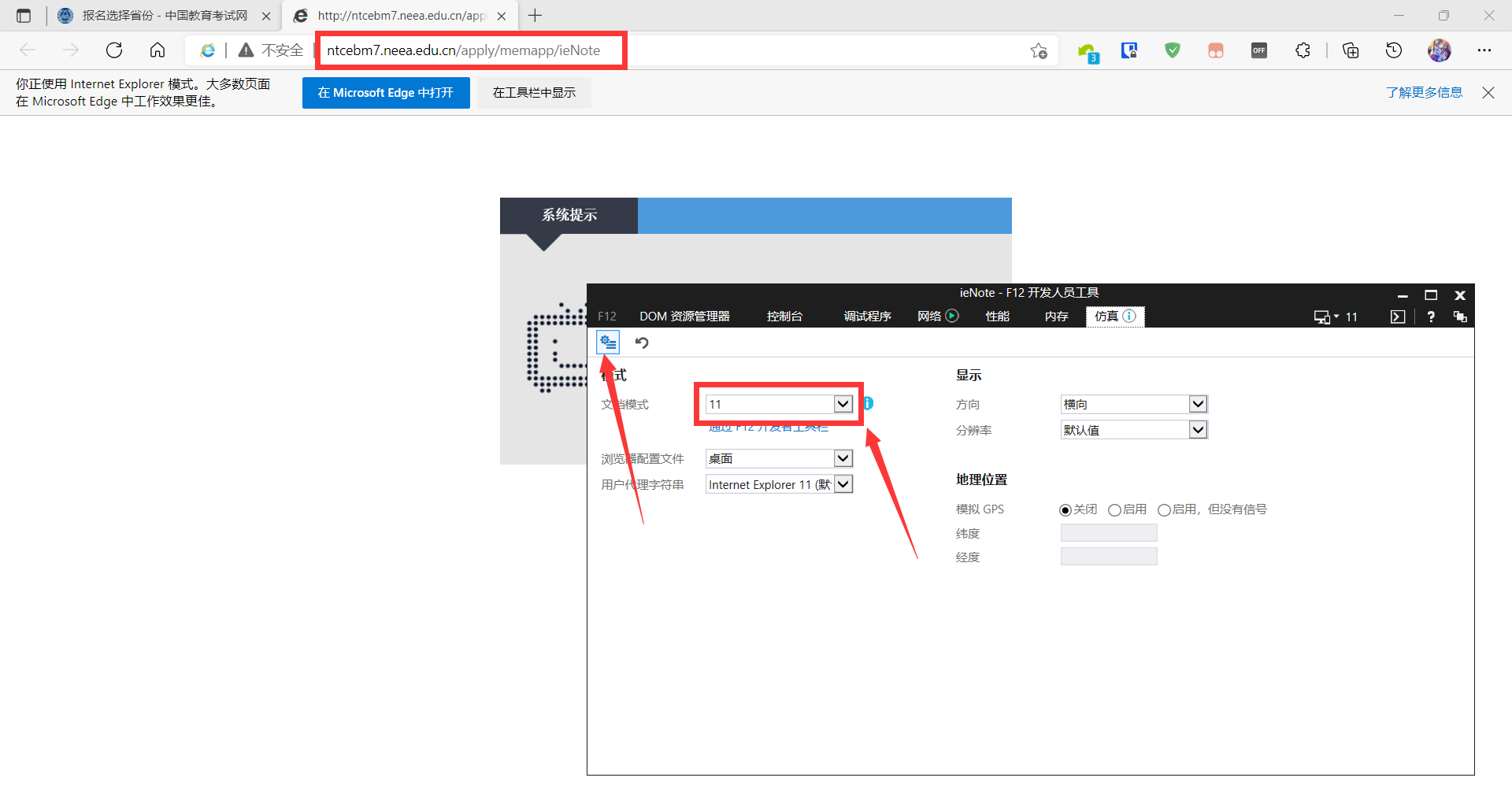Open the browser history clock icon

[x=1394, y=50]
